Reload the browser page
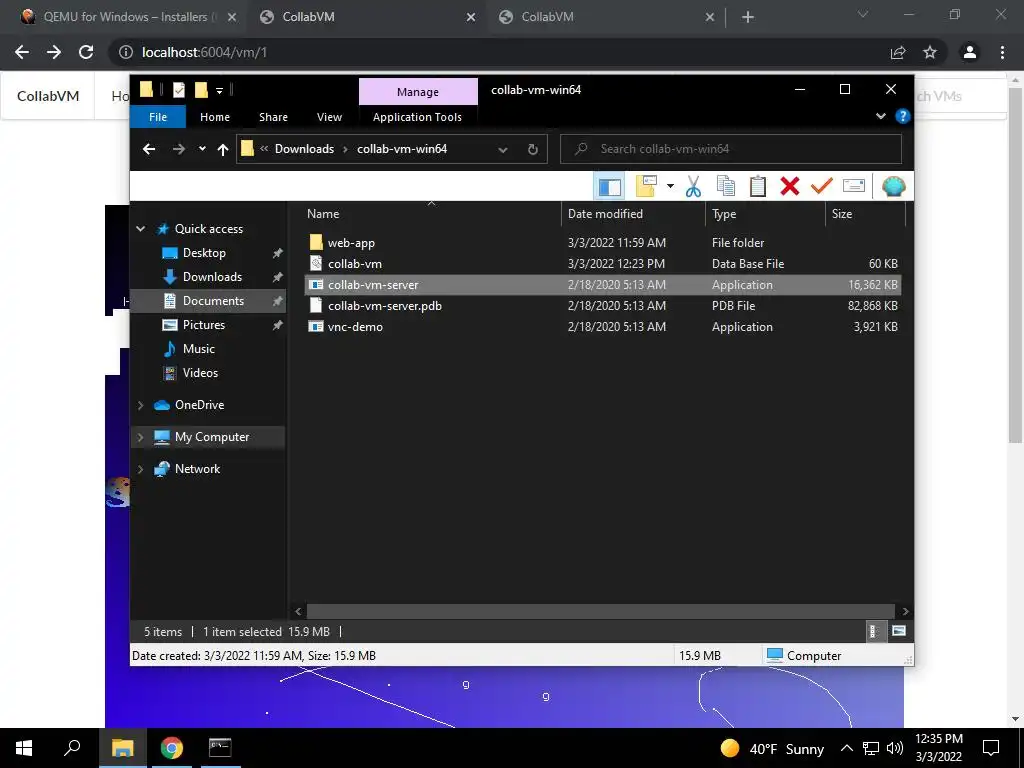1024x768 pixels. tap(86, 52)
